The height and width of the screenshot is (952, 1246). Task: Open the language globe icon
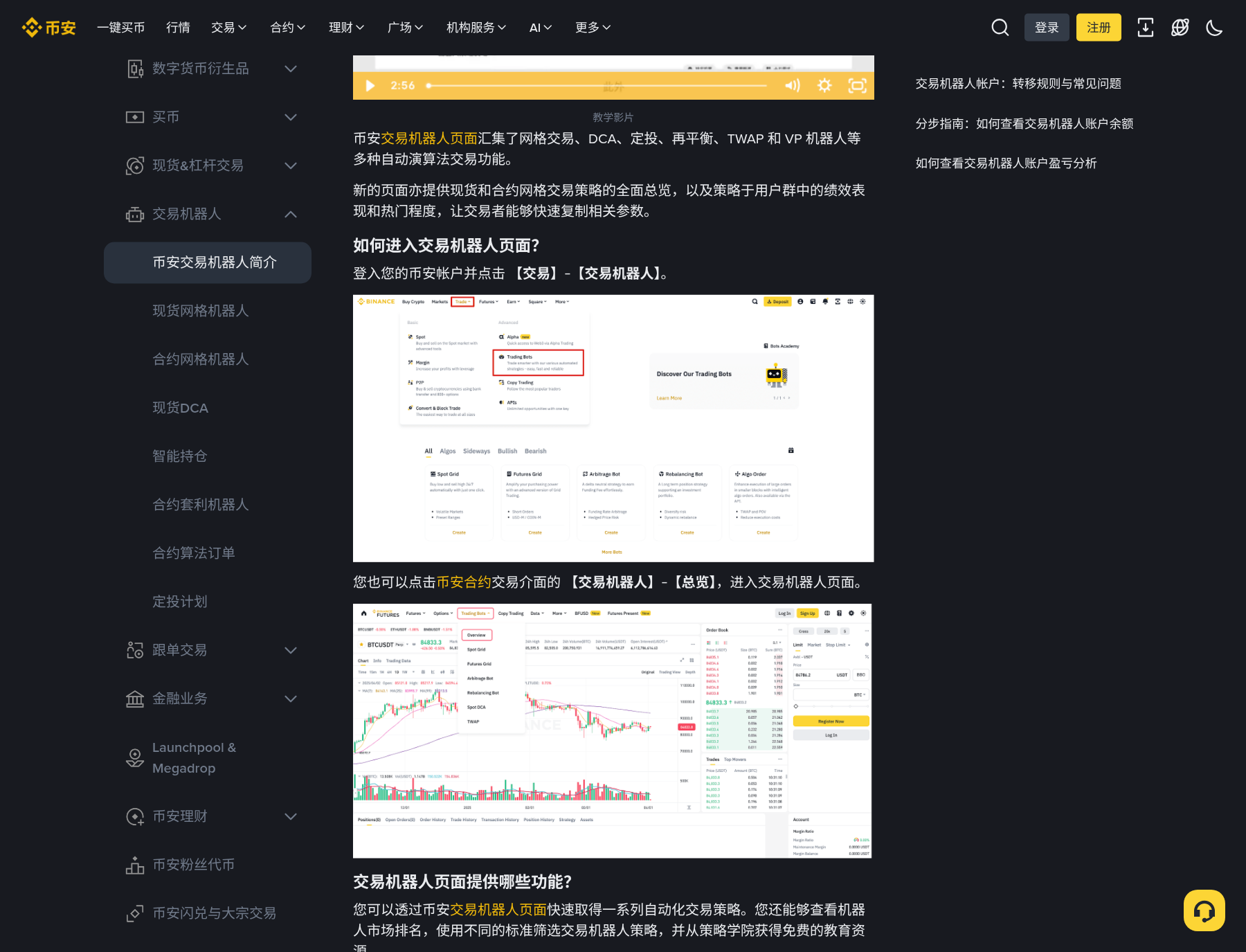(x=1180, y=28)
